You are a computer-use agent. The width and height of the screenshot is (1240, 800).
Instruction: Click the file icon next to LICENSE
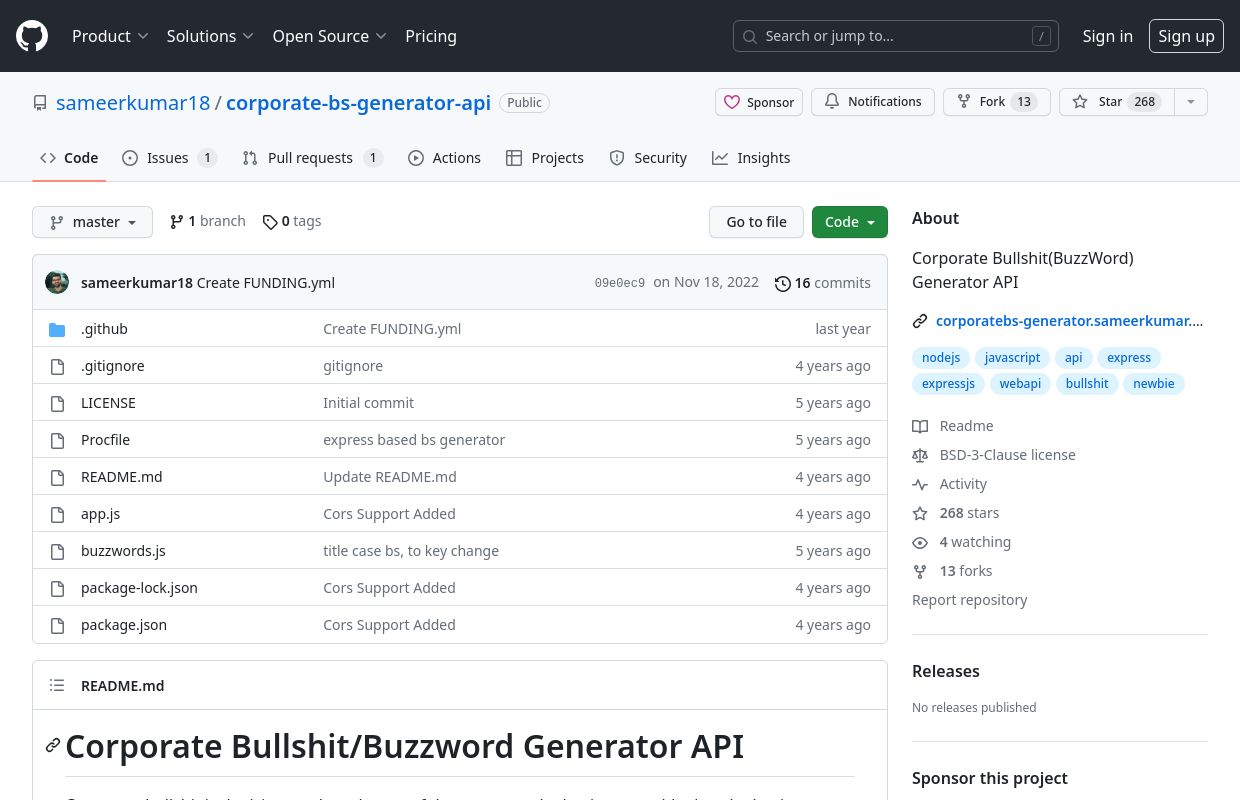point(57,403)
